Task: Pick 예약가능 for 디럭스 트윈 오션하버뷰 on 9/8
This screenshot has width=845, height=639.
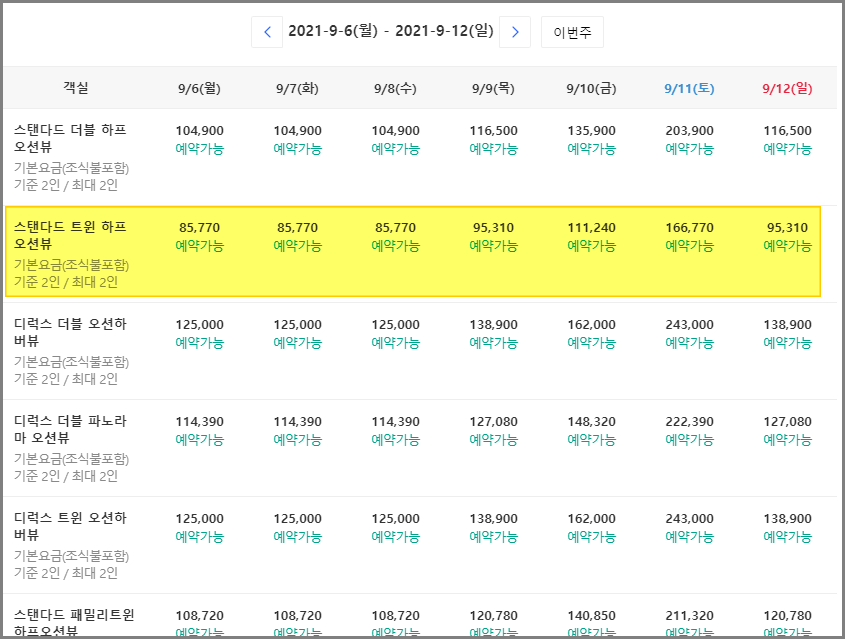Action: tap(396, 537)
